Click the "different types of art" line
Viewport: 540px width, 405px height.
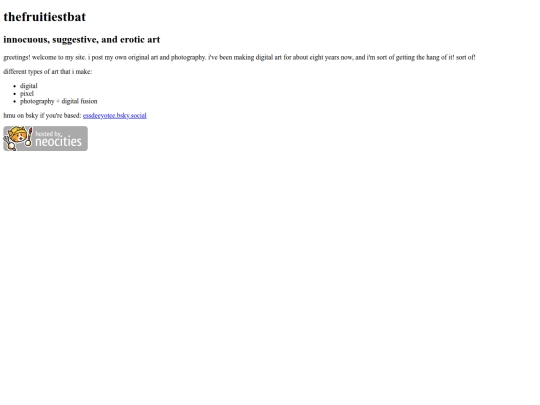click(x=48, y=72)
